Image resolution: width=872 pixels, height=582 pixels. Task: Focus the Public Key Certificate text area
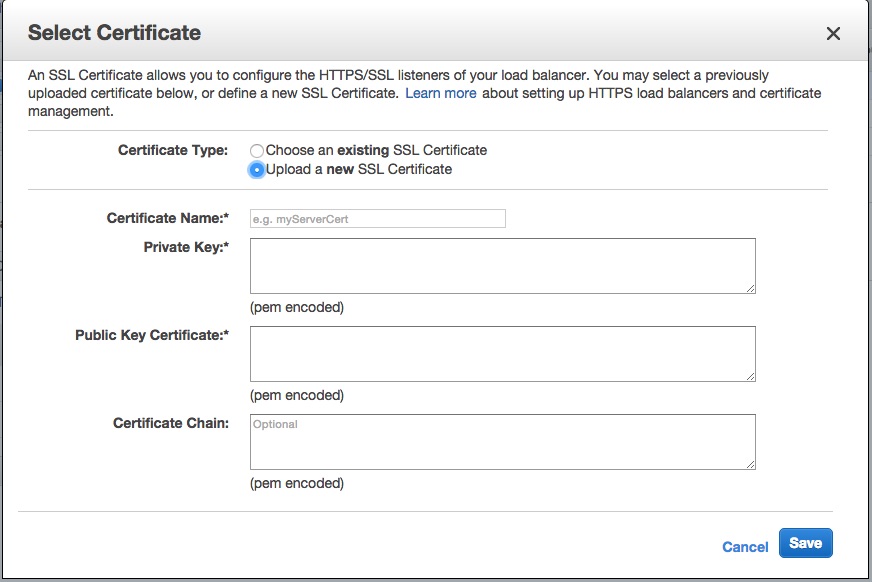coord(503,354)
